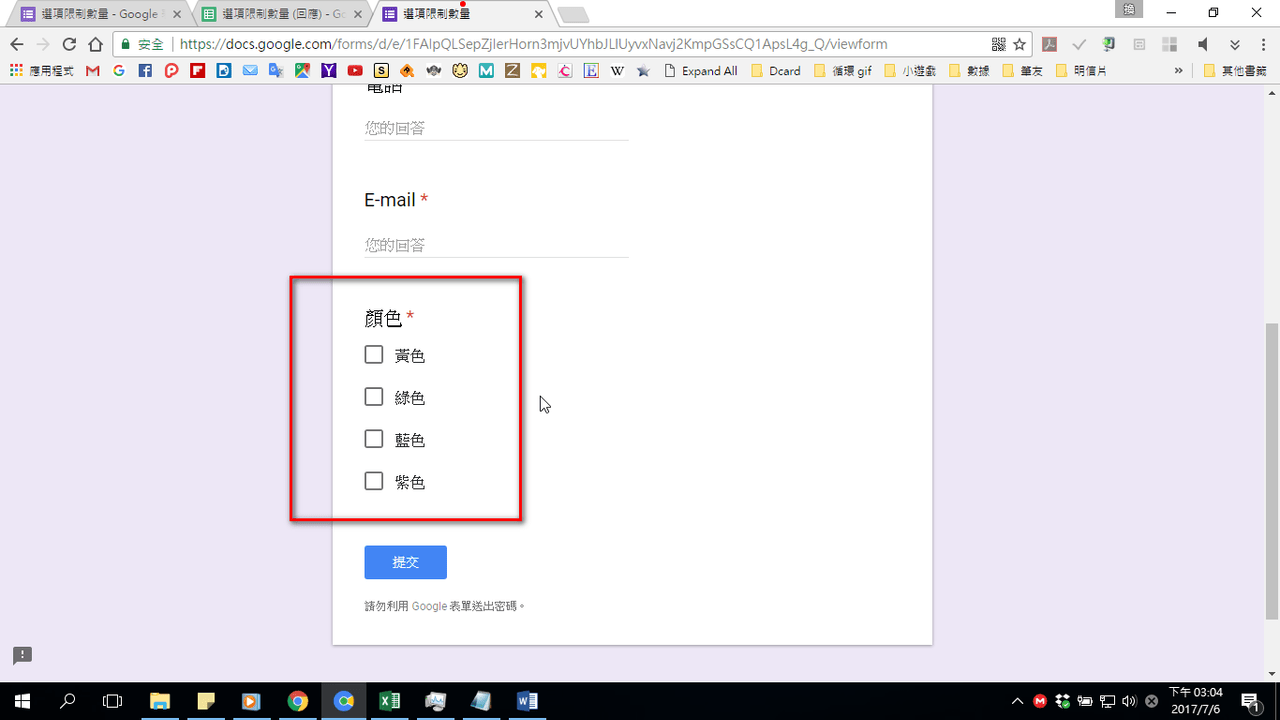Open Excel from the taskbar
This screenshot has height=720, width=1280.
point(389,701)
